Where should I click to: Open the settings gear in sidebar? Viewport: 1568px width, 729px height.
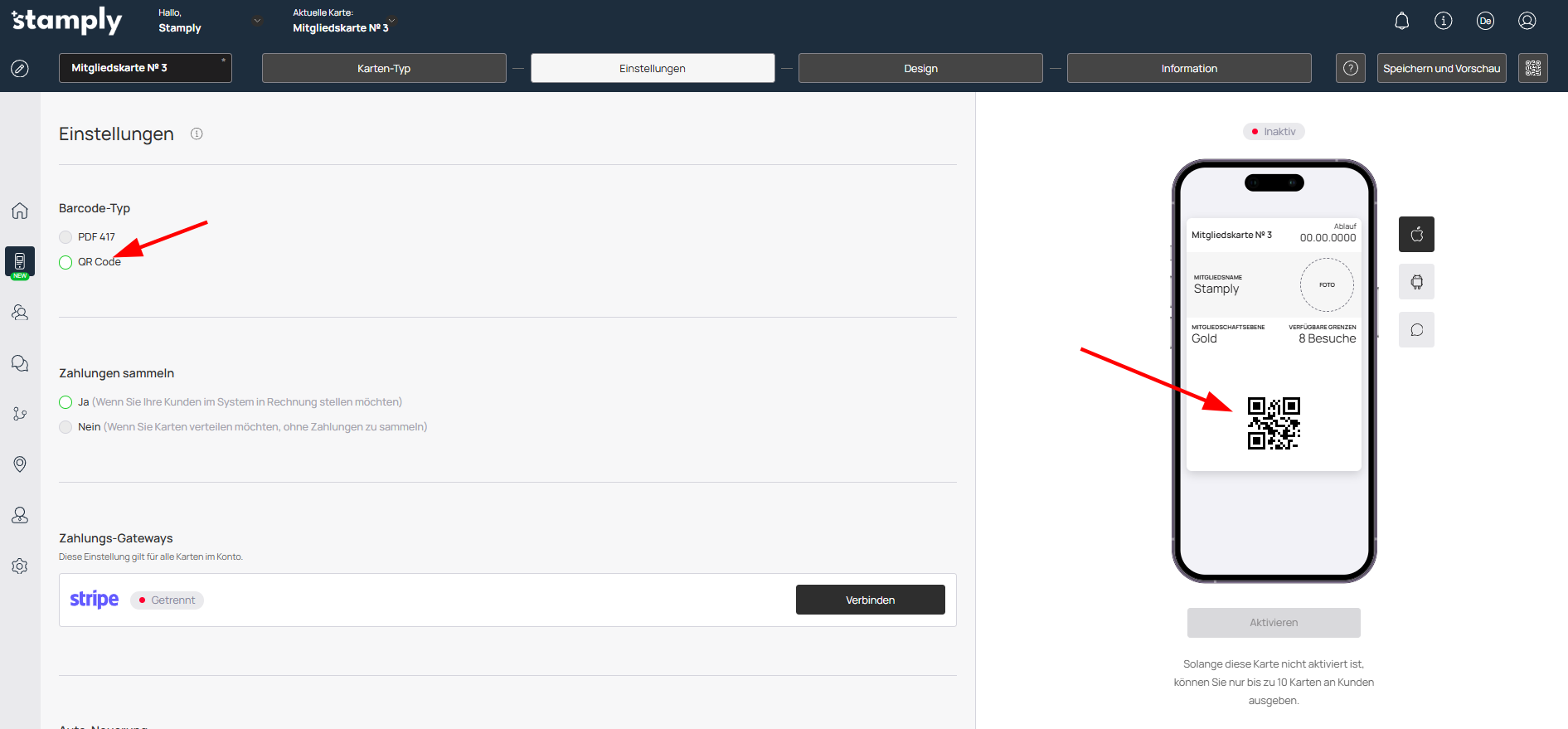(20, 566)
